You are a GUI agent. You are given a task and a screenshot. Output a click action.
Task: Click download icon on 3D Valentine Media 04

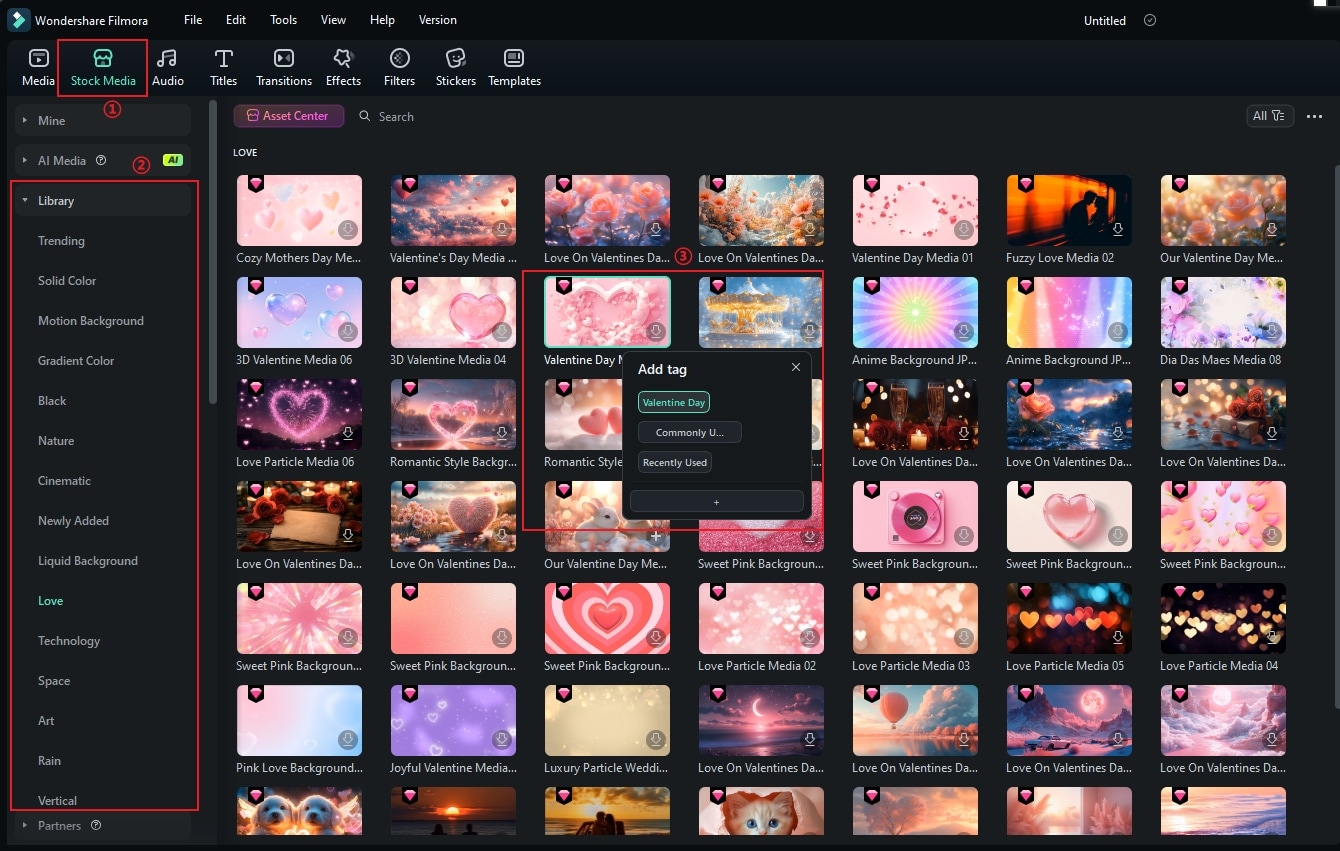tap(502, 332)
